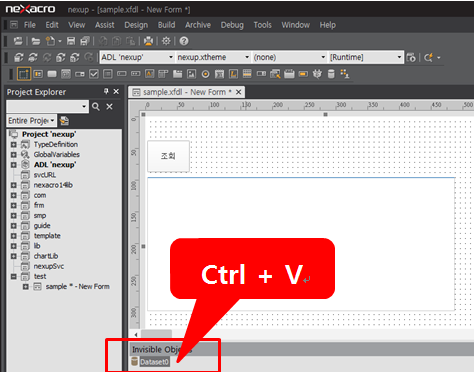Click the 조회 button on the form
The image size is (474, 372).
(168, 156)
